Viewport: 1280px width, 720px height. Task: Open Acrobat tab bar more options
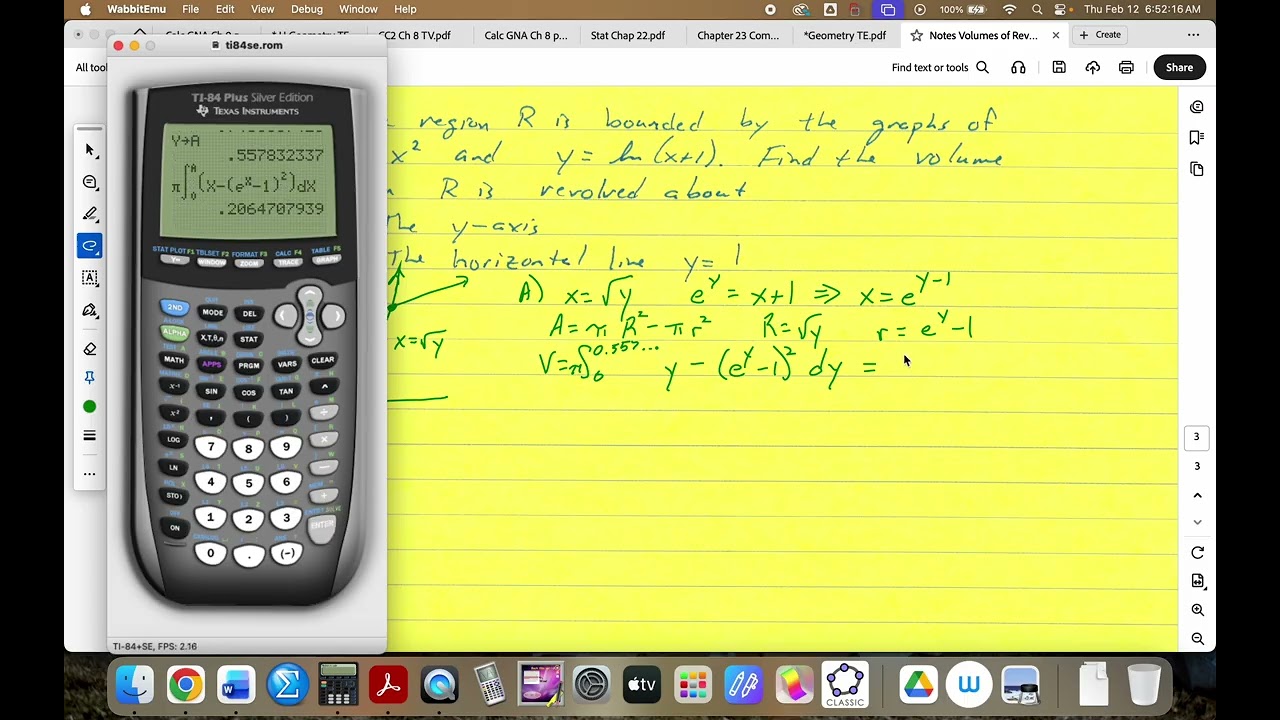point(1193,35)
